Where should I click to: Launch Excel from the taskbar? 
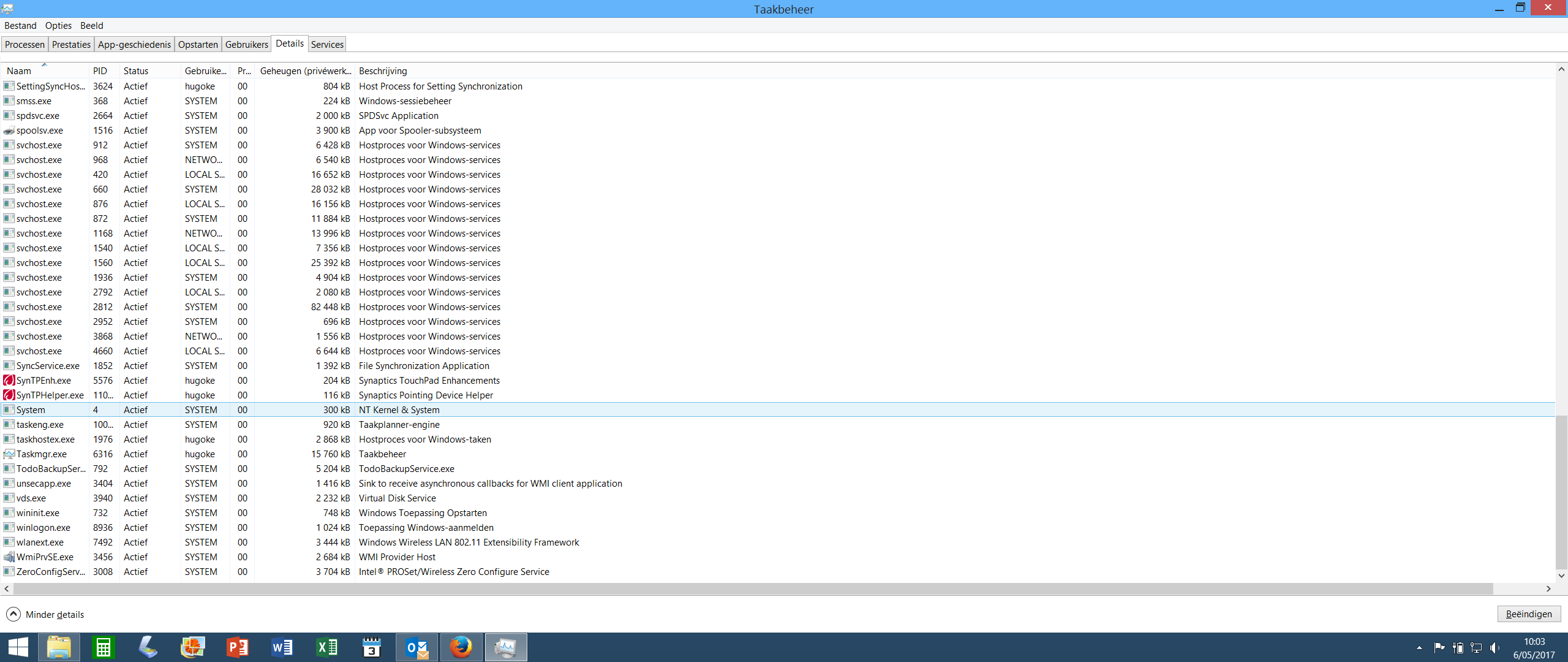point(326,647)
